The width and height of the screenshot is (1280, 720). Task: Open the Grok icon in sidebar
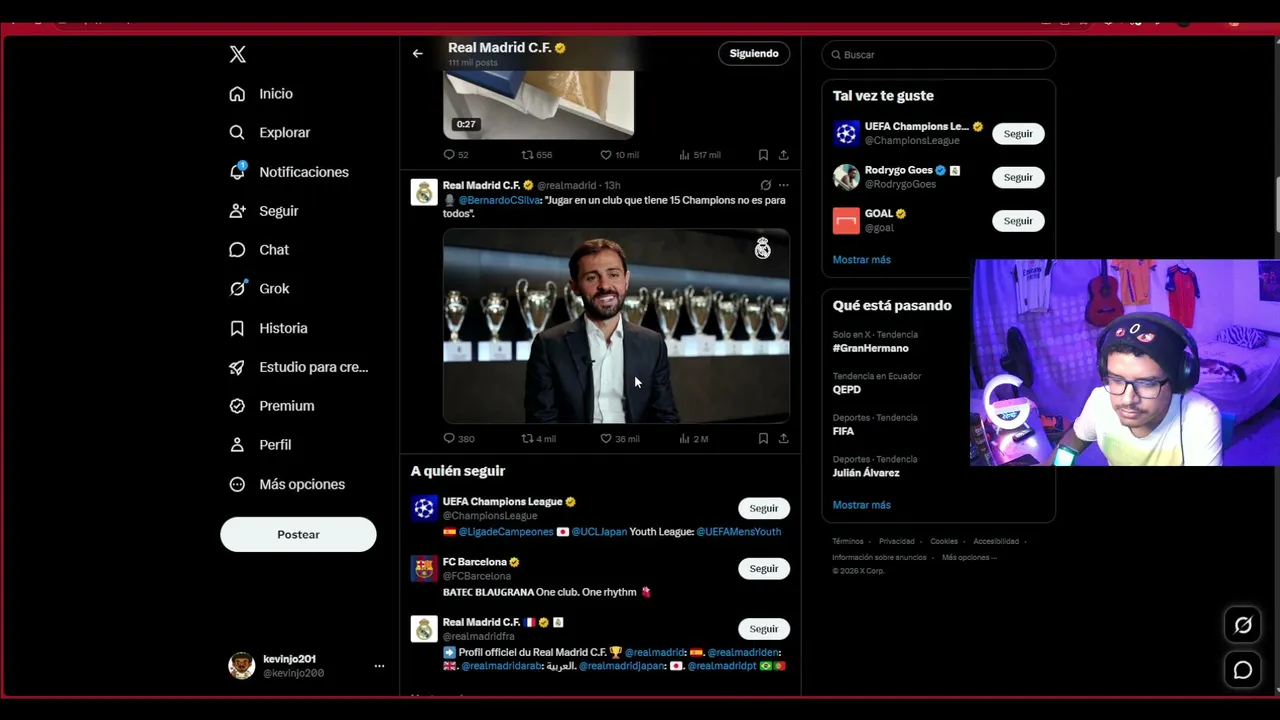click(237, 289)
